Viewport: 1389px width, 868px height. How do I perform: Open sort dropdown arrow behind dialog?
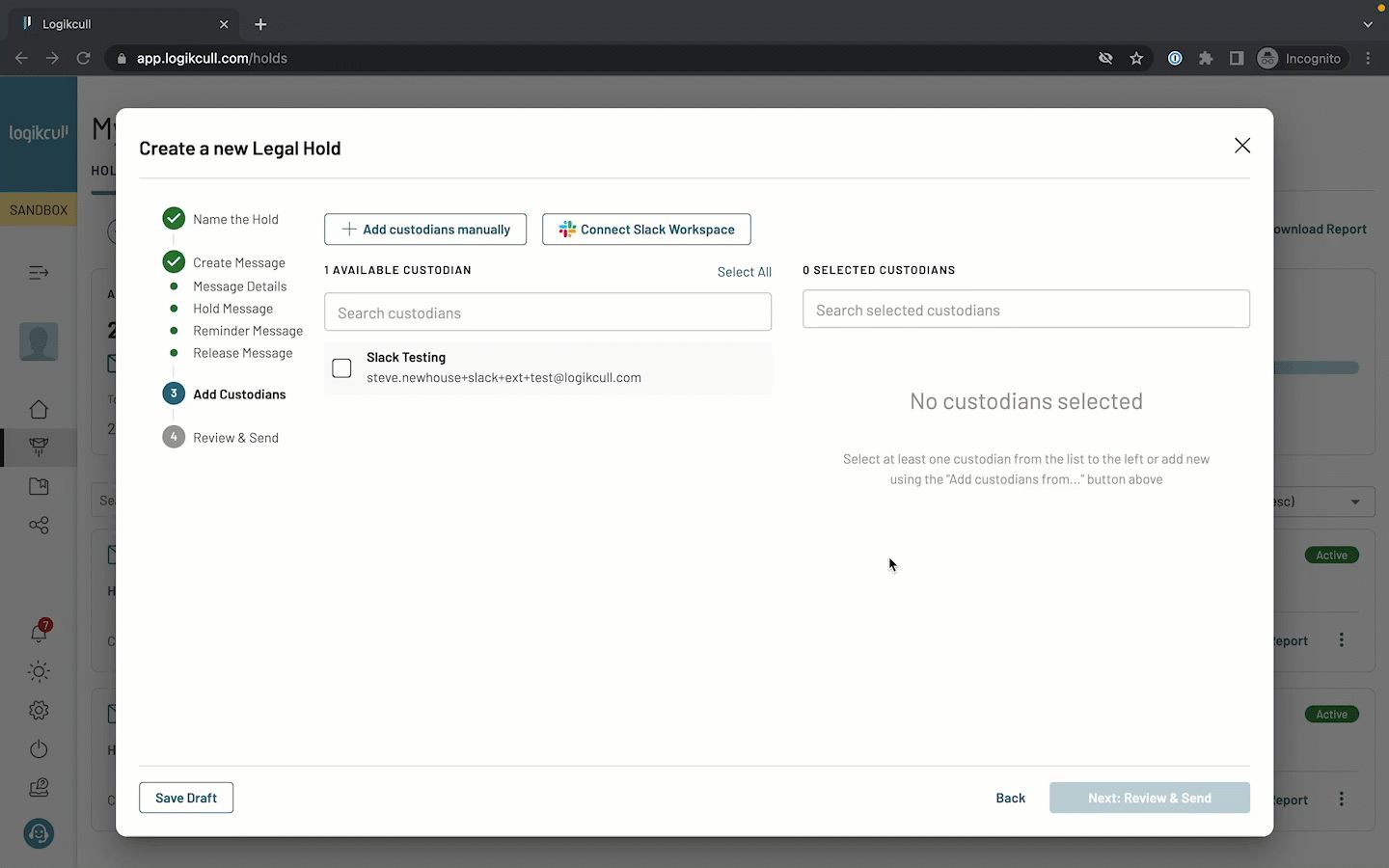(1355, 502)
